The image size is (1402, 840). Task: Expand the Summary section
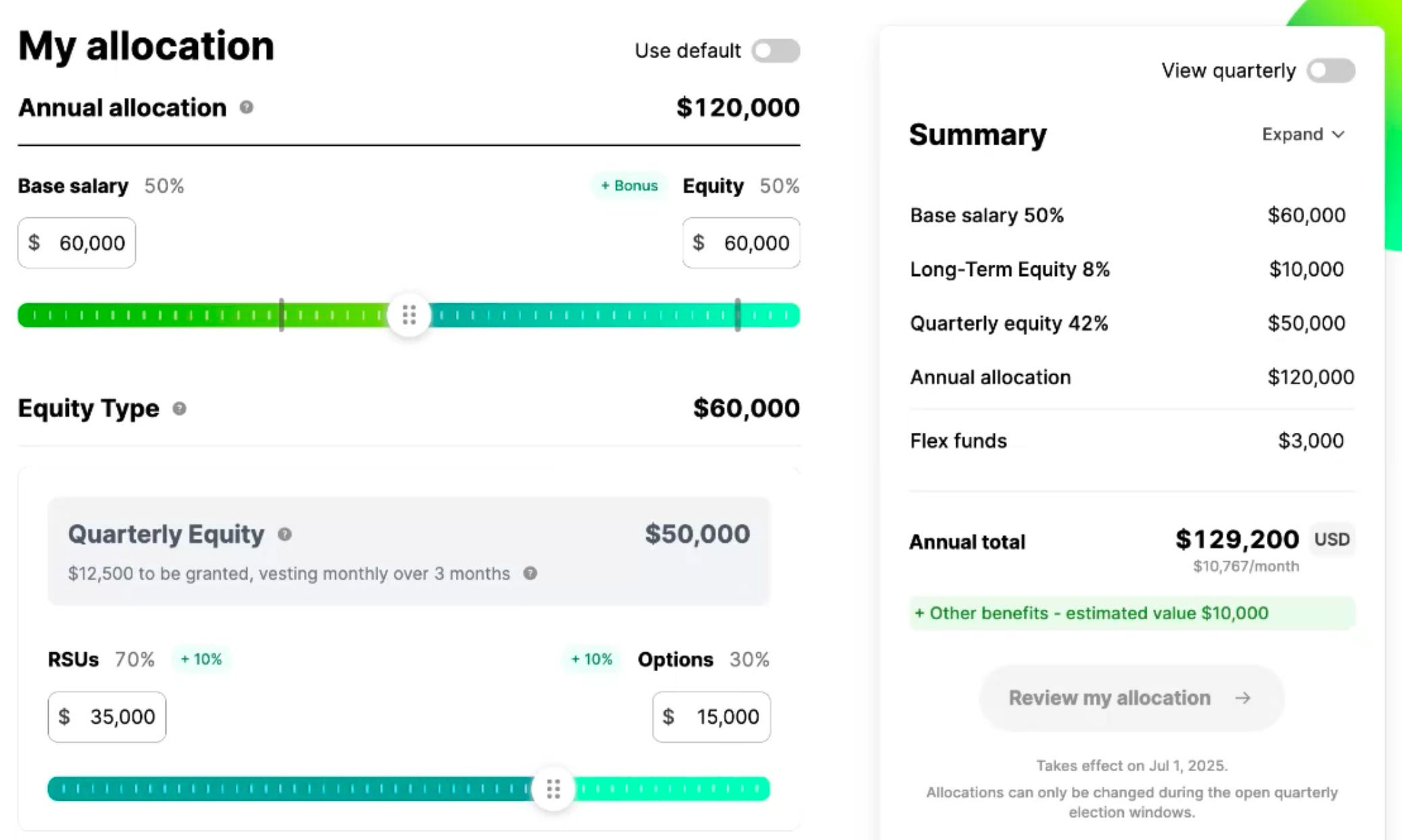[1303, 134]
